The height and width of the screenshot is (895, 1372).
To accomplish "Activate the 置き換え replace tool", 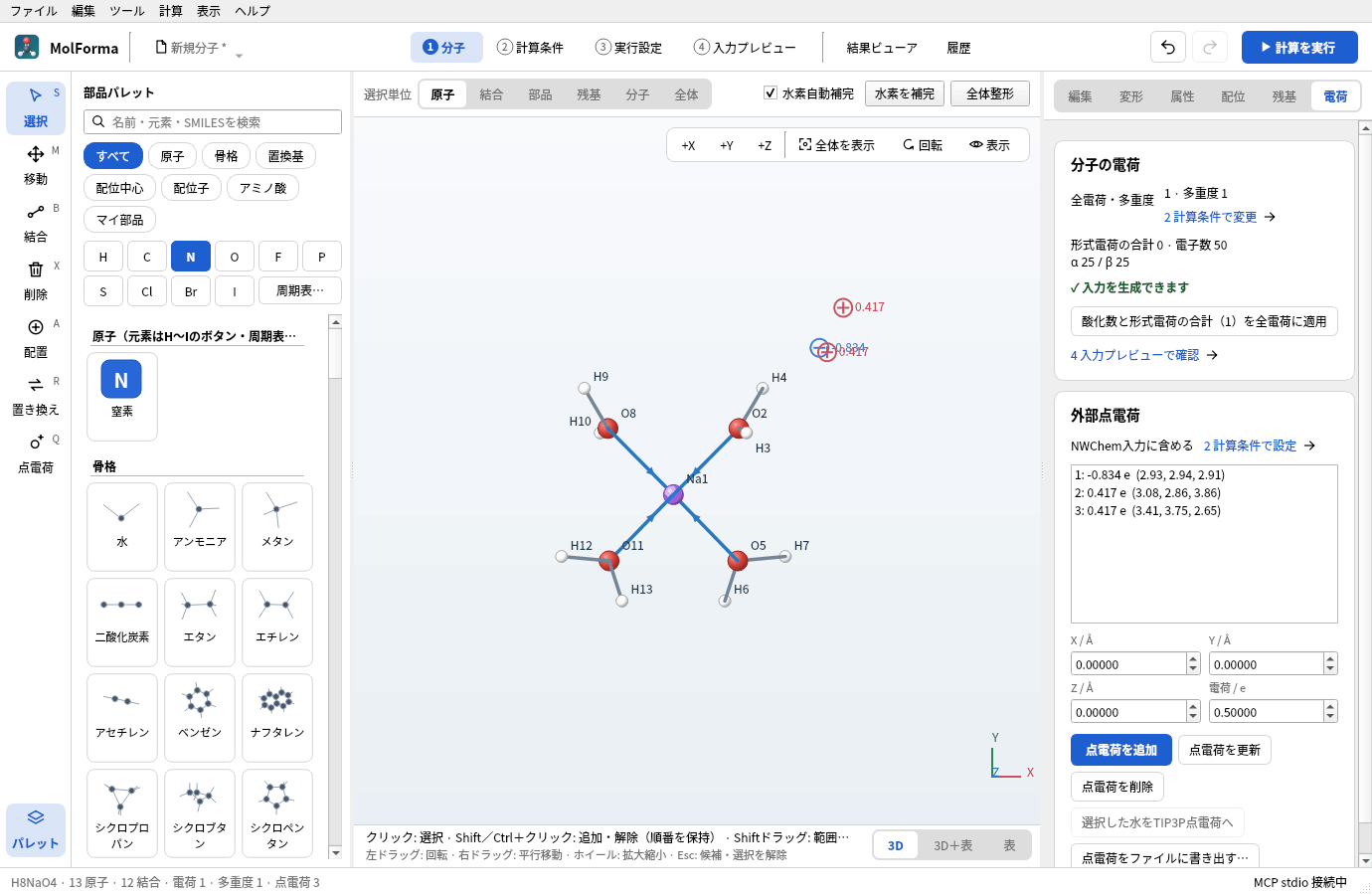I will [x=36, y=396].
